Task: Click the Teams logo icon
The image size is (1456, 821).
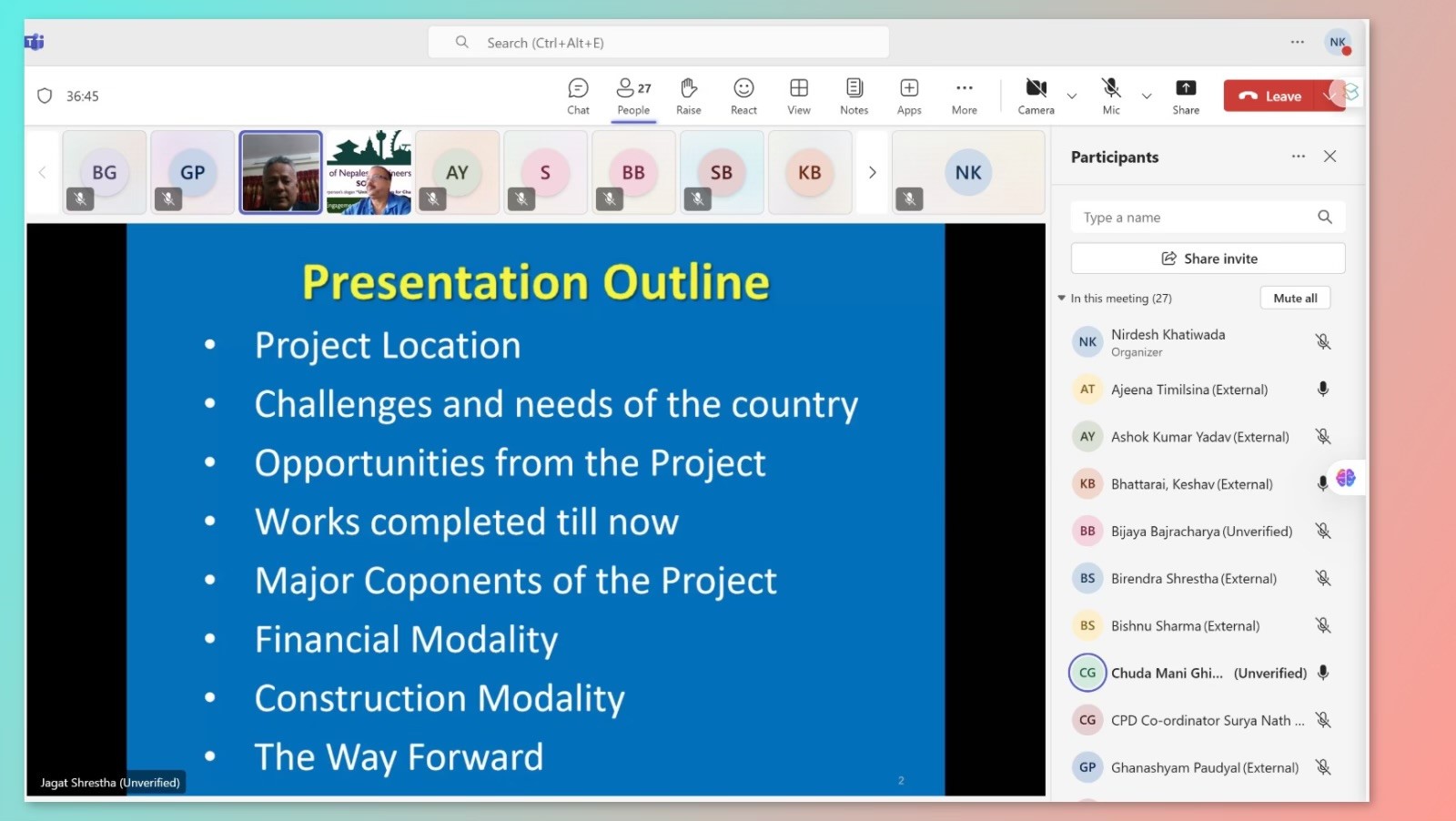Action: pyautogui.click(x=35, y=42)
